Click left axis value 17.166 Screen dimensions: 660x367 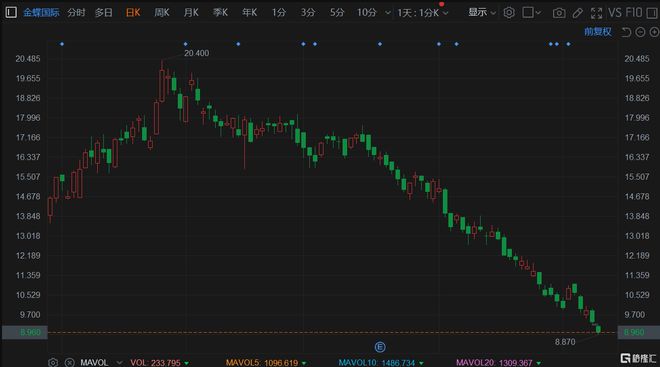click(28, 138)
